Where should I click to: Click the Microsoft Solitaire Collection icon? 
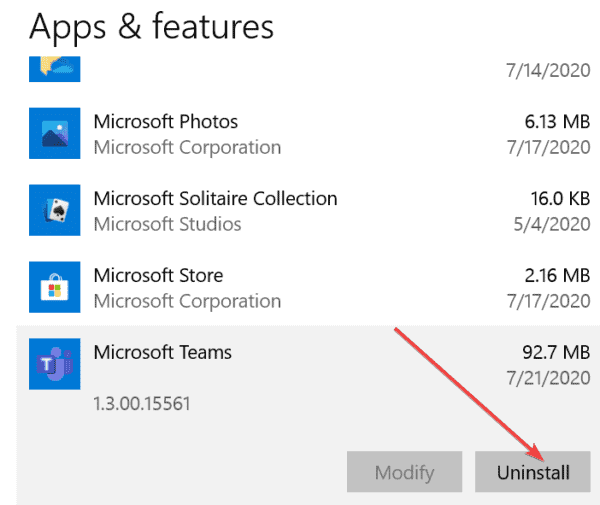point(55,210)
